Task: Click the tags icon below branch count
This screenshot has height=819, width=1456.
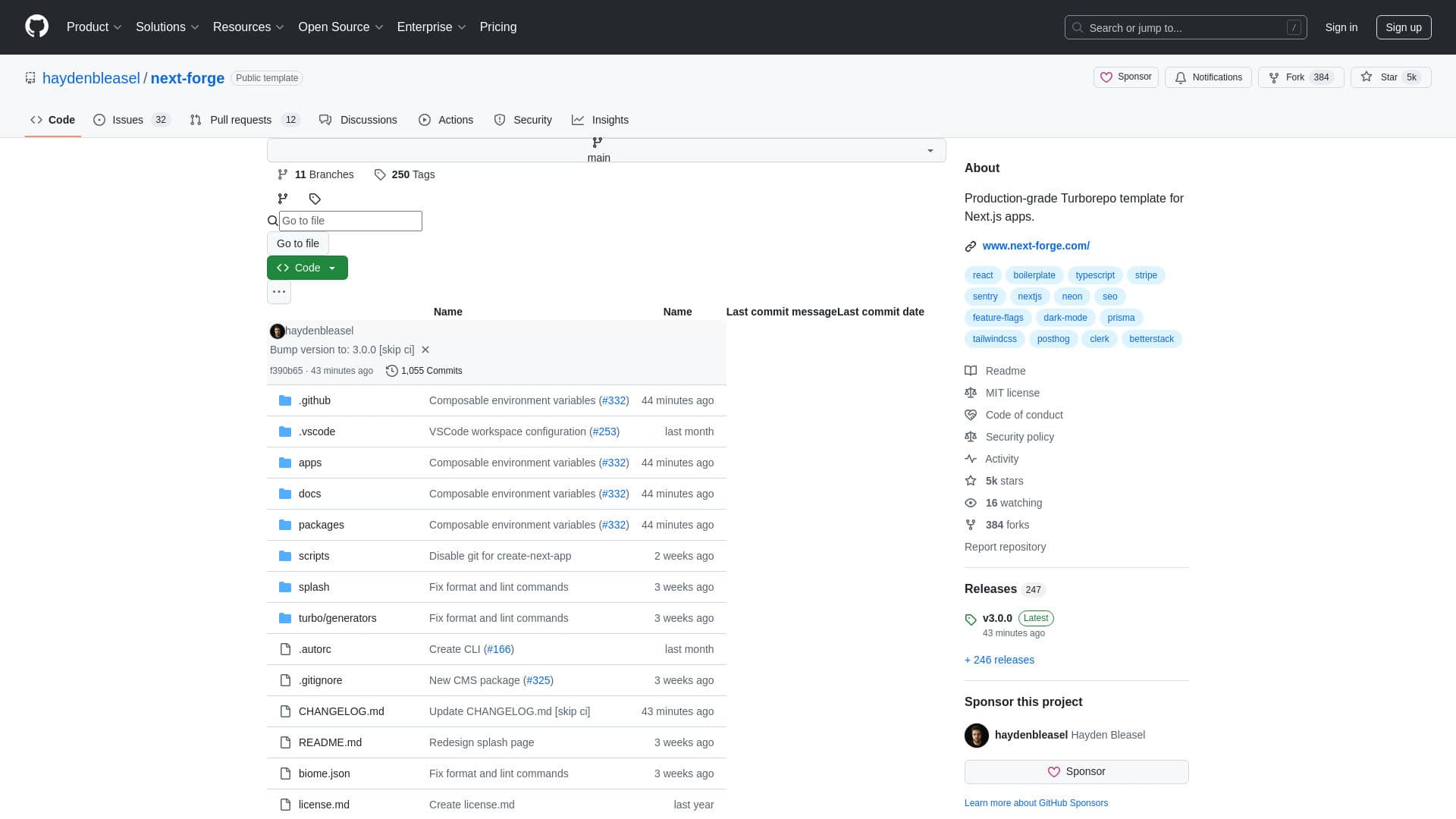Action: click(315, 199)
